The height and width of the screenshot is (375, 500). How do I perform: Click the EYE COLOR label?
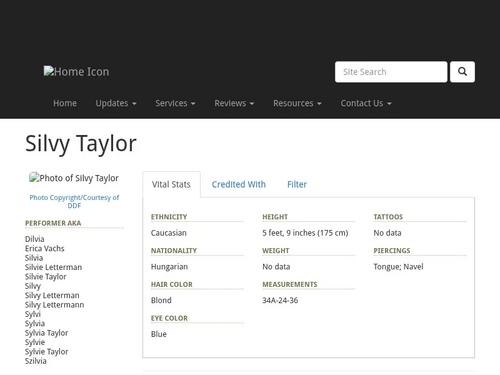(169, 318)
